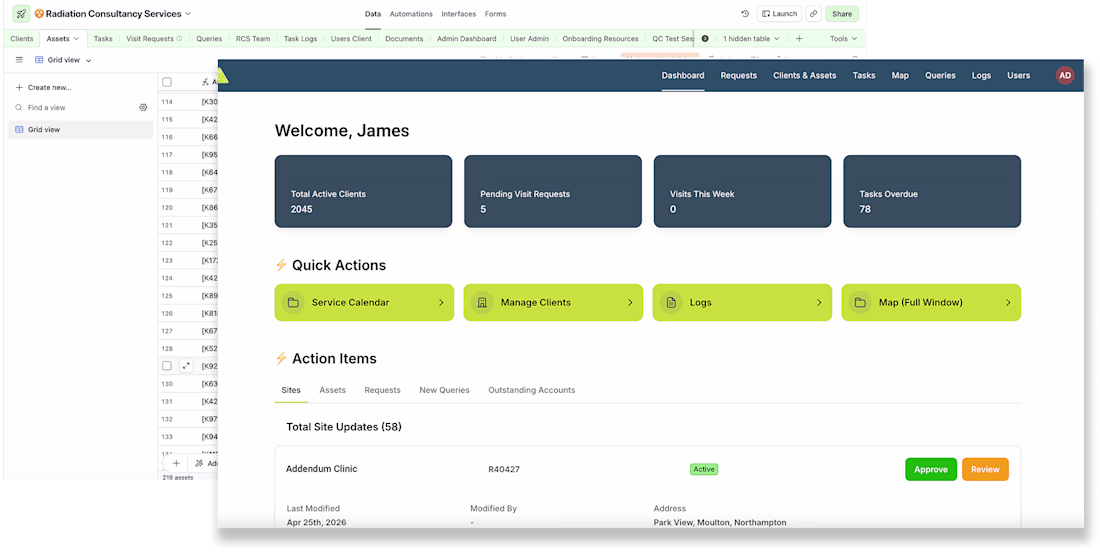Open the Tasks Overdue 78 card
The width and height of the screenshot is (1100, 552).
point(932,191)
